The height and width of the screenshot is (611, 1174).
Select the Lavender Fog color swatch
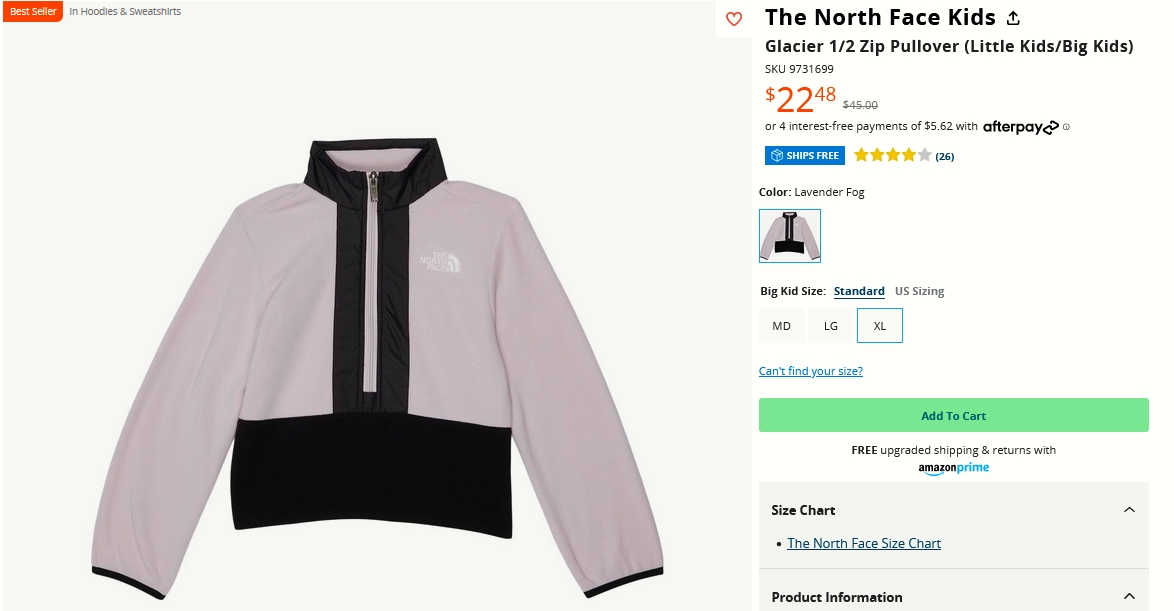tap(790, 236)
